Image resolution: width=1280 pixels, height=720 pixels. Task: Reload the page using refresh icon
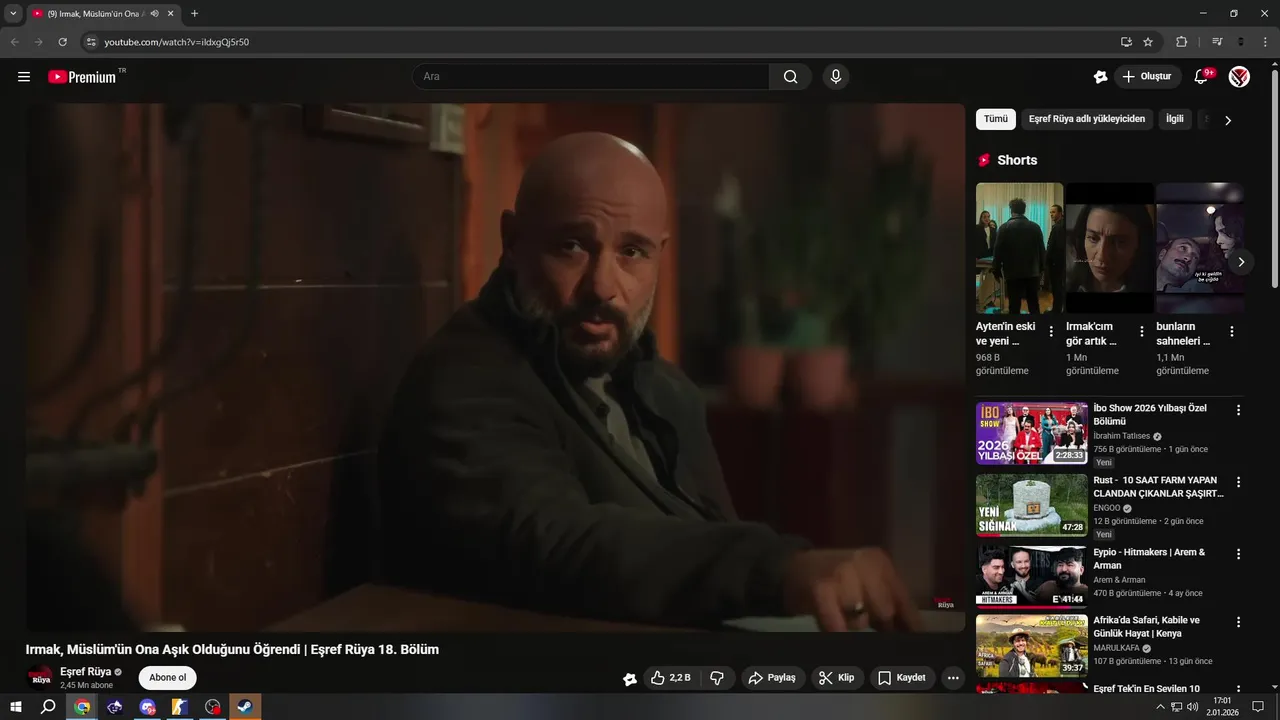coord(62,42)
